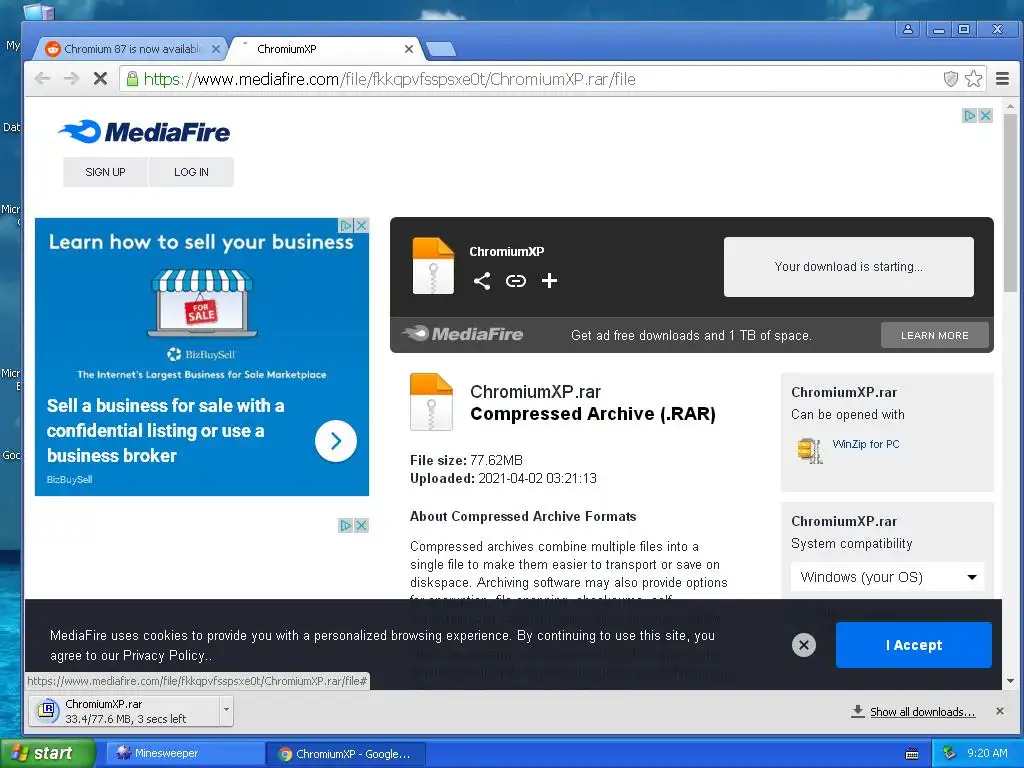Click the orange ChromiumXP.rar archive icon
1024x768 pixels.
pos(431,402)
